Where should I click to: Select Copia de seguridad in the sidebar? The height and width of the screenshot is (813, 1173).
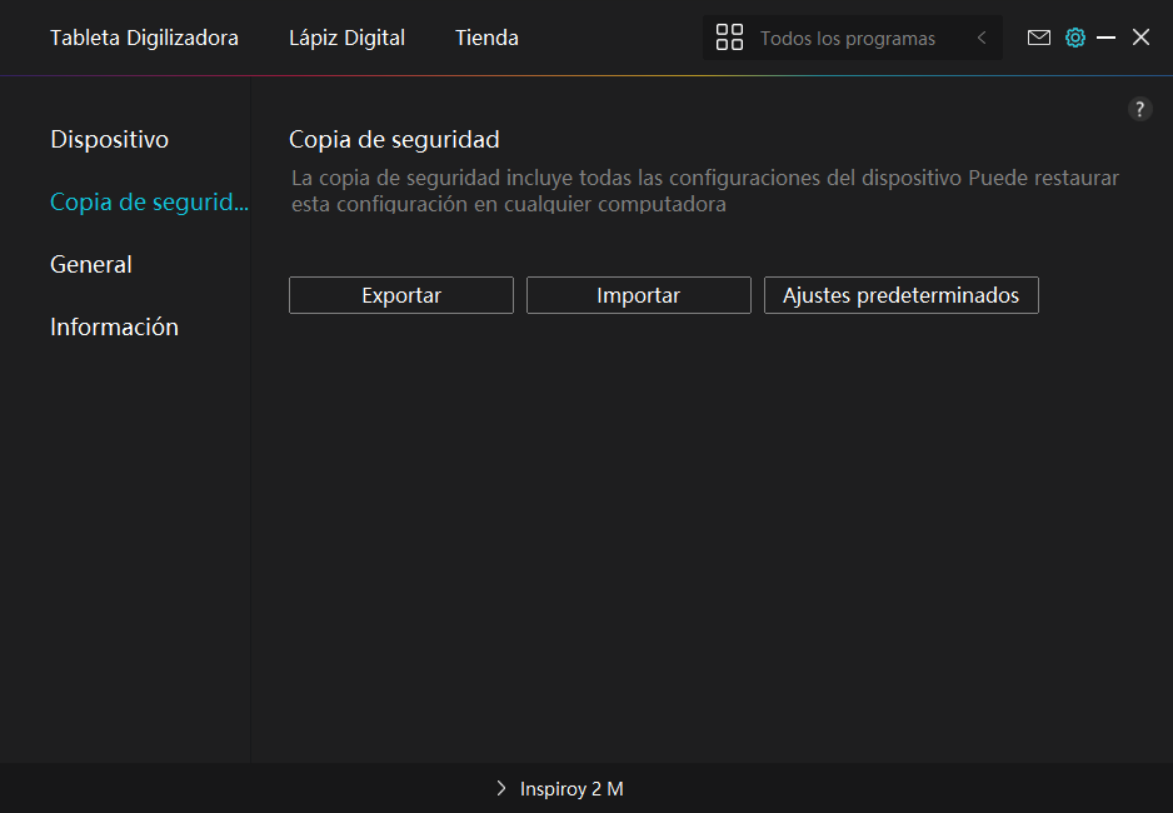click(x=148, y=202)
